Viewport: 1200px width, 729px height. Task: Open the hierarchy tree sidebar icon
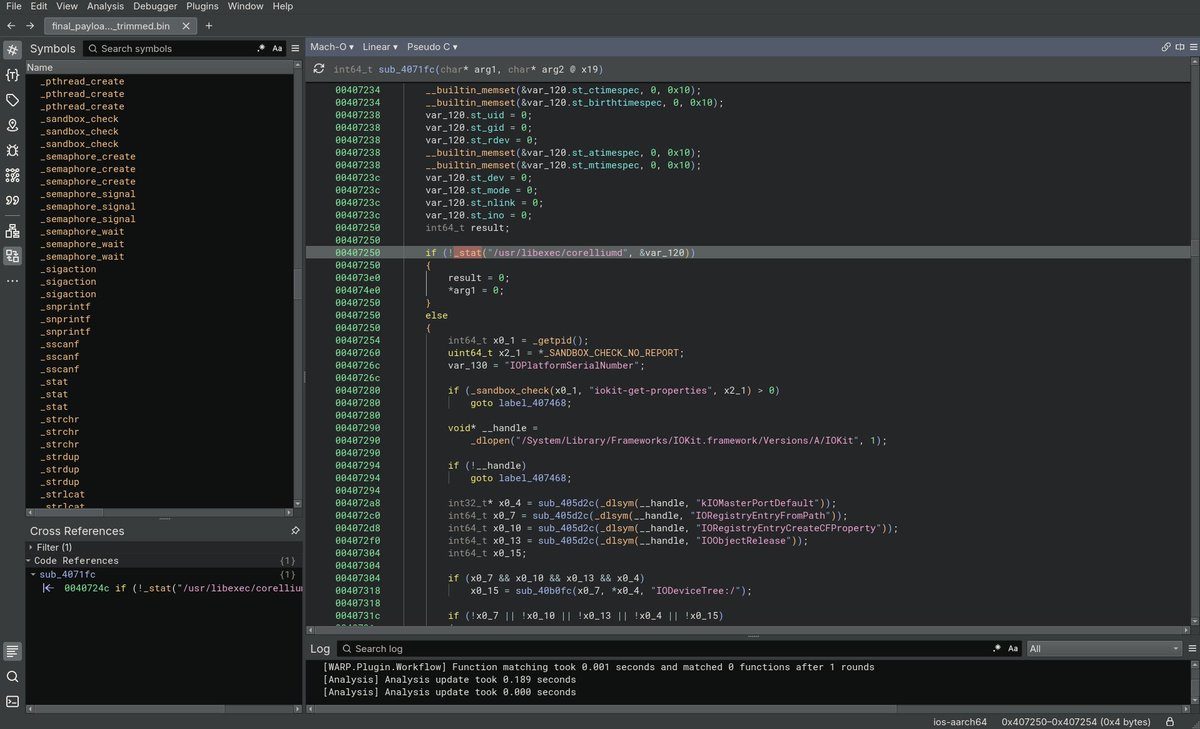coord(12,231)
